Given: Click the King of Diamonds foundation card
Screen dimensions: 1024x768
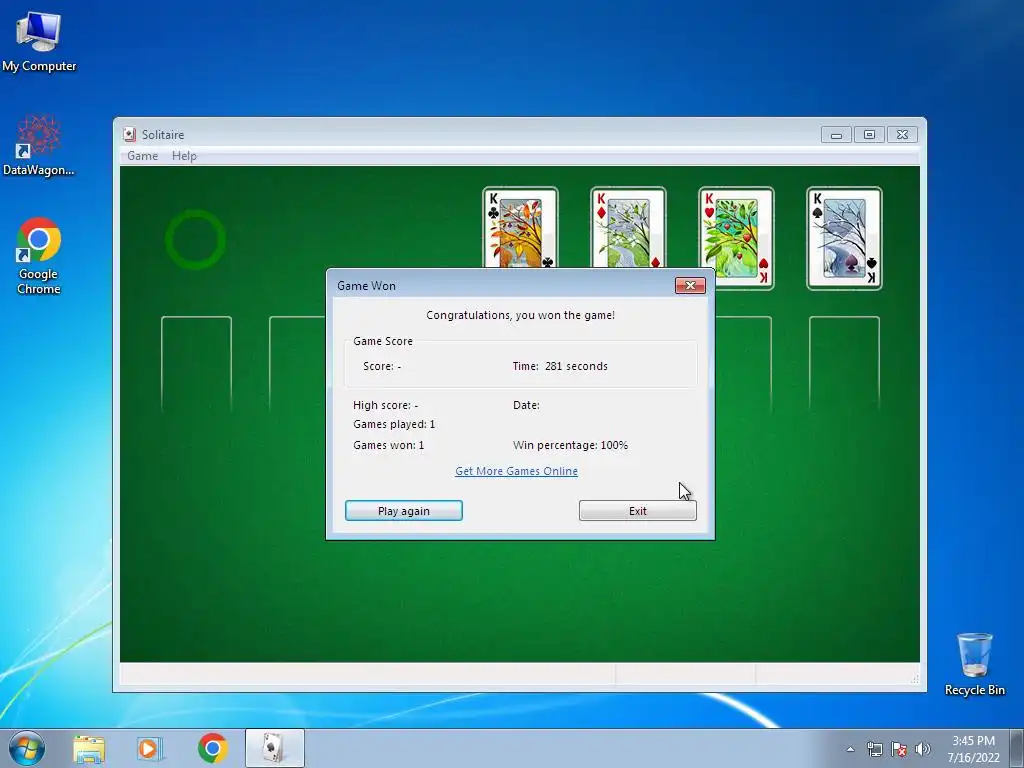Looking at the screenshot, I should coord(628,227).
